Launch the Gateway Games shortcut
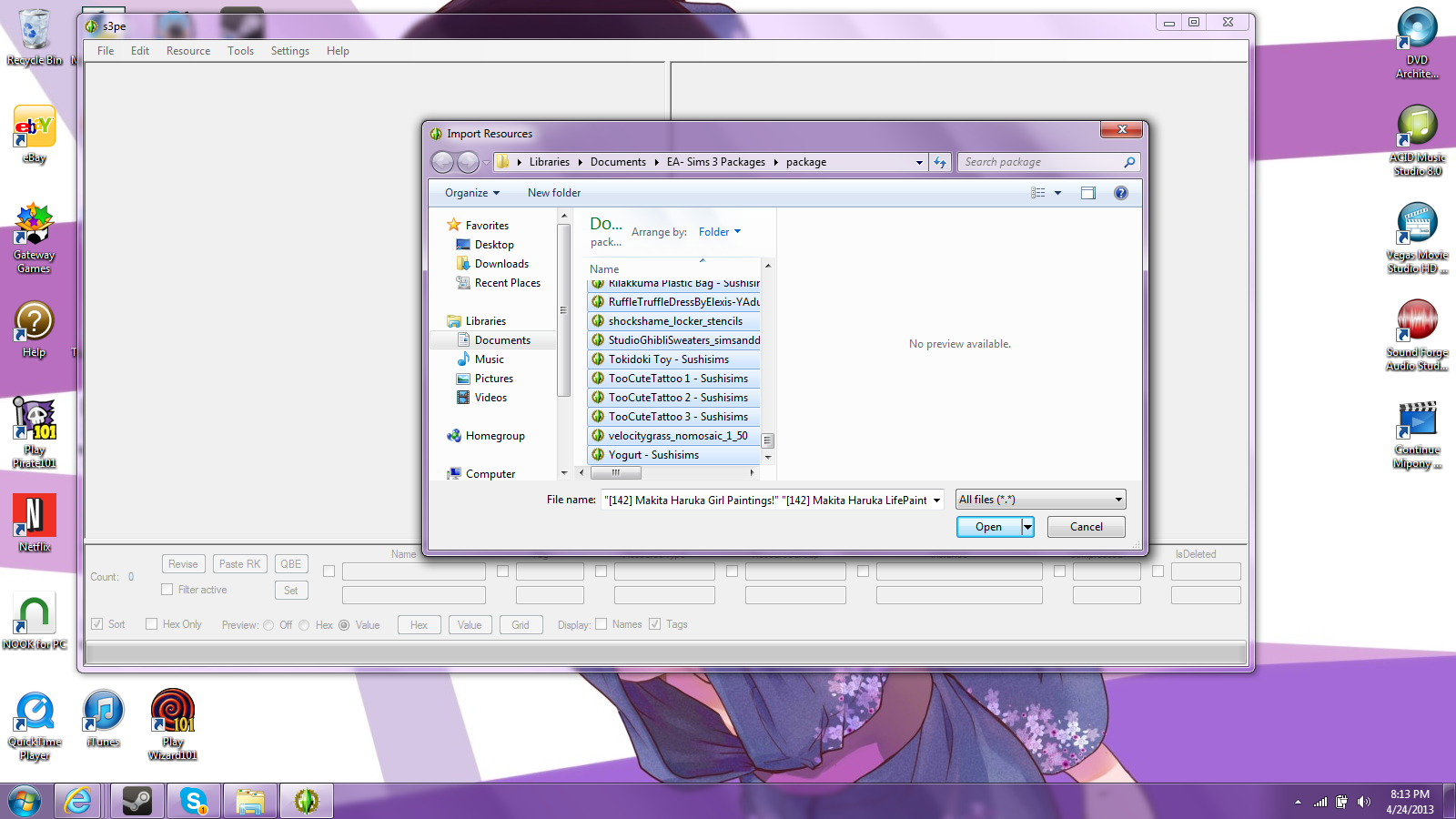The image size is (1456, 819). [x=35, y=238]
